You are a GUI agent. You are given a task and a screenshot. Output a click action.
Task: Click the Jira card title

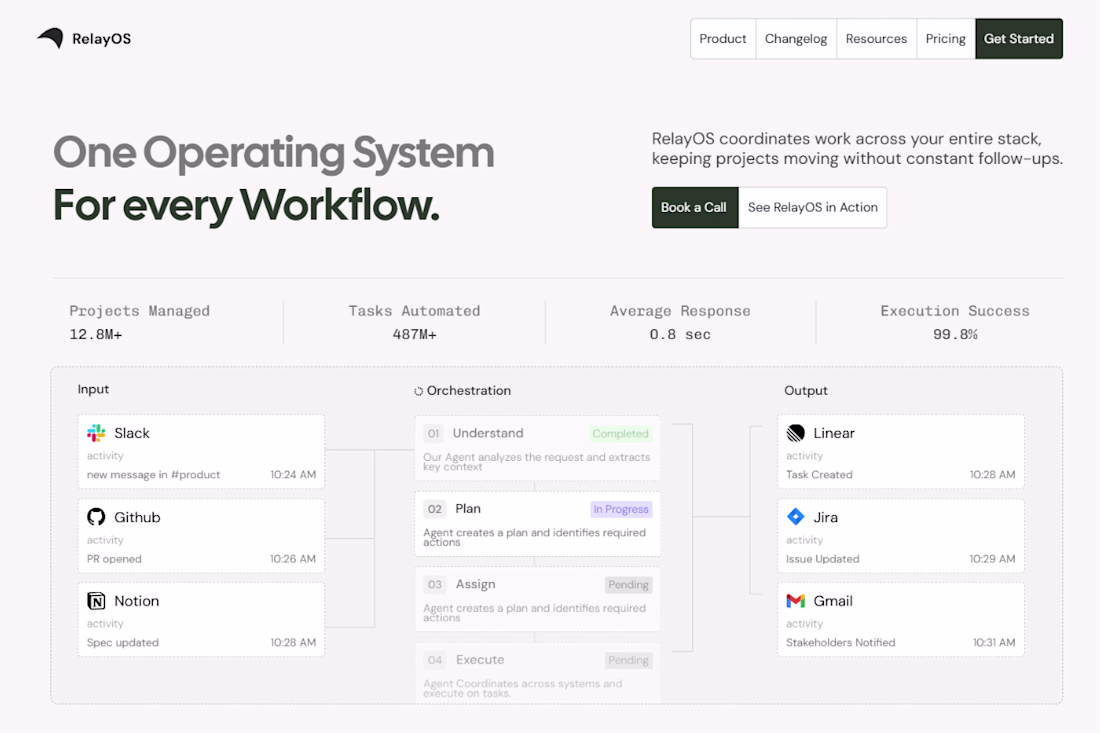click(826, 517)
